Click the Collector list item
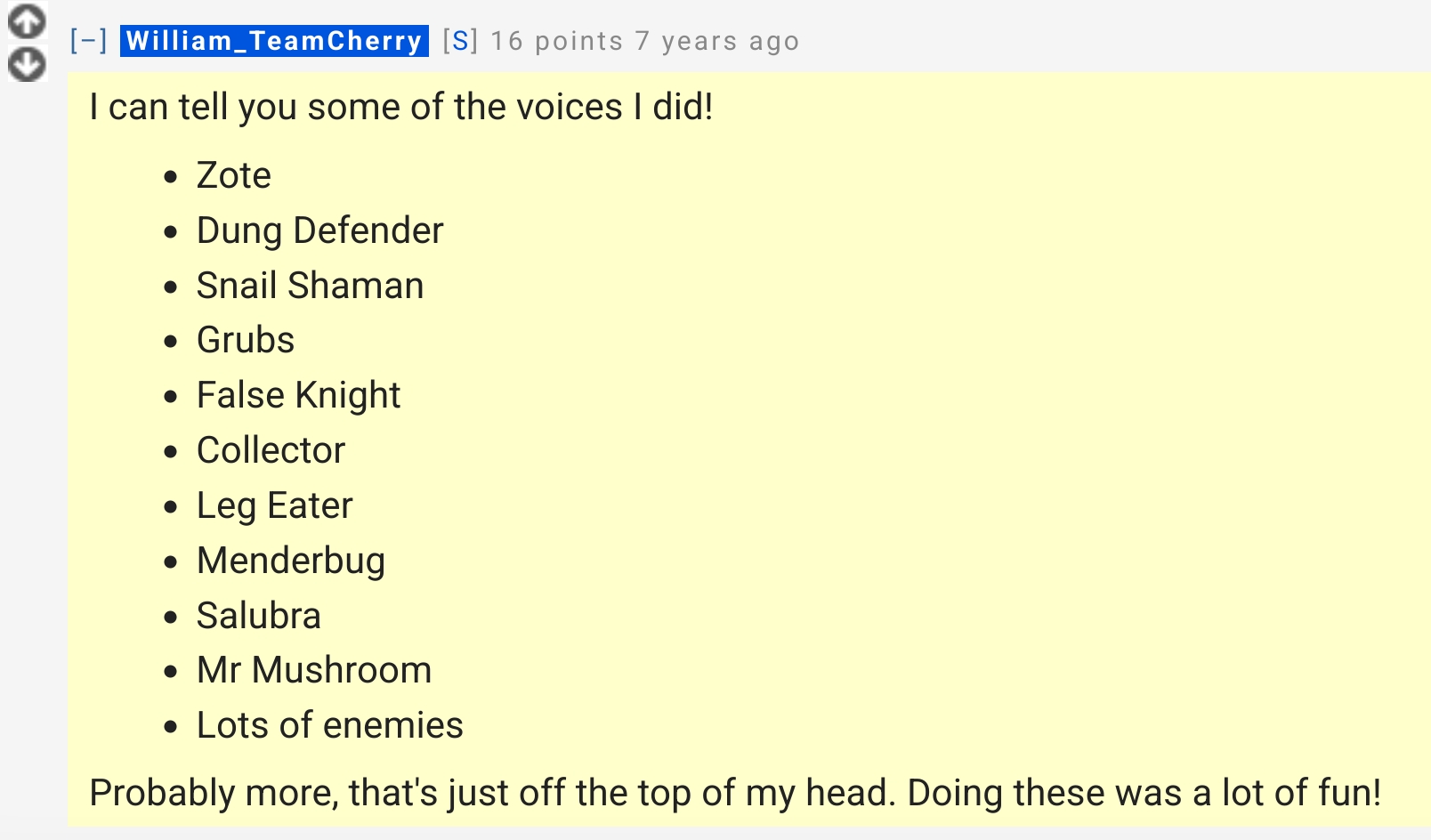 click(x=271, y=450)
